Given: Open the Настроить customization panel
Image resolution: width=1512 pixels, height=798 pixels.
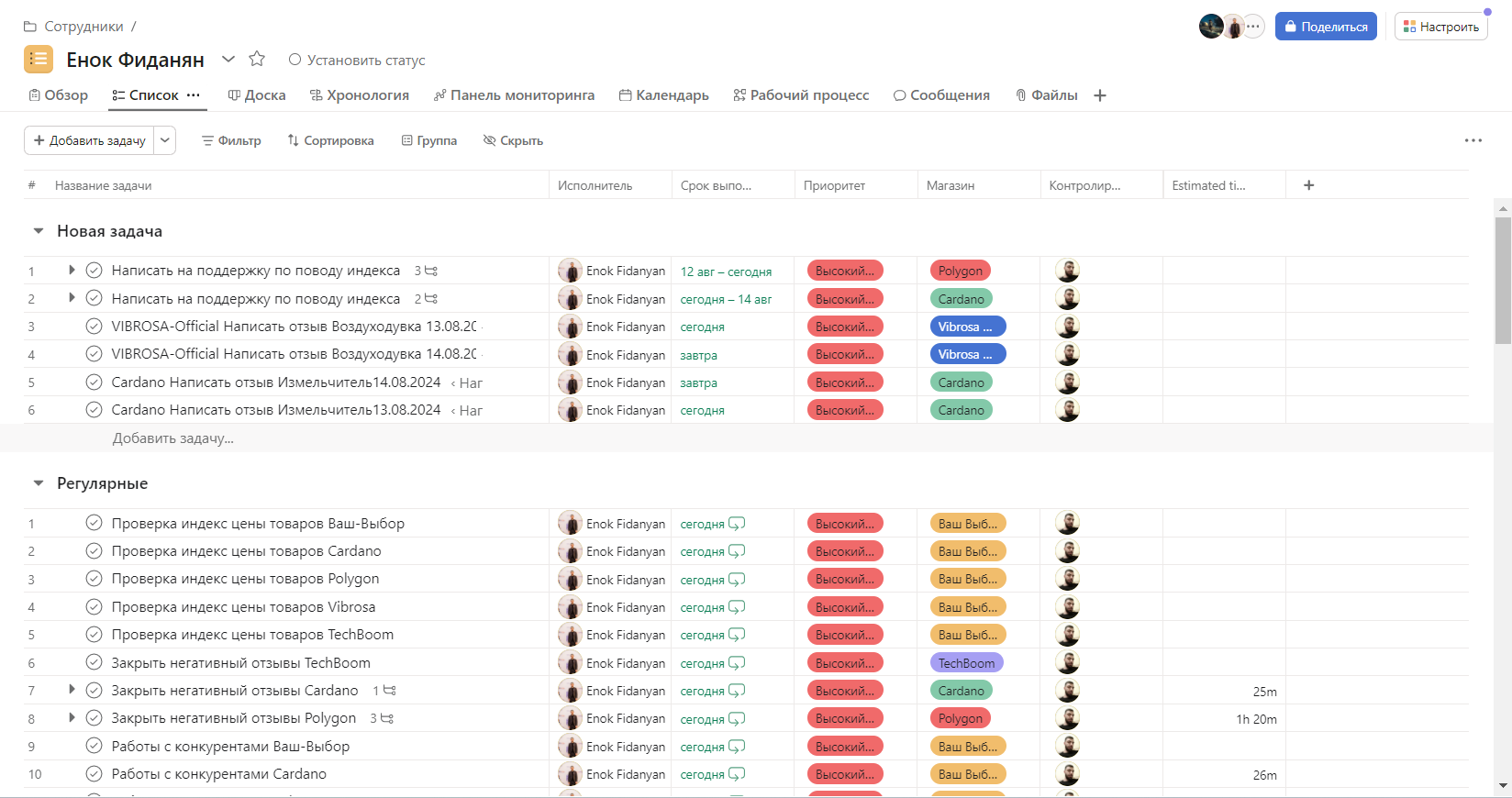Looking at the screenshot, I should 1440,27.
